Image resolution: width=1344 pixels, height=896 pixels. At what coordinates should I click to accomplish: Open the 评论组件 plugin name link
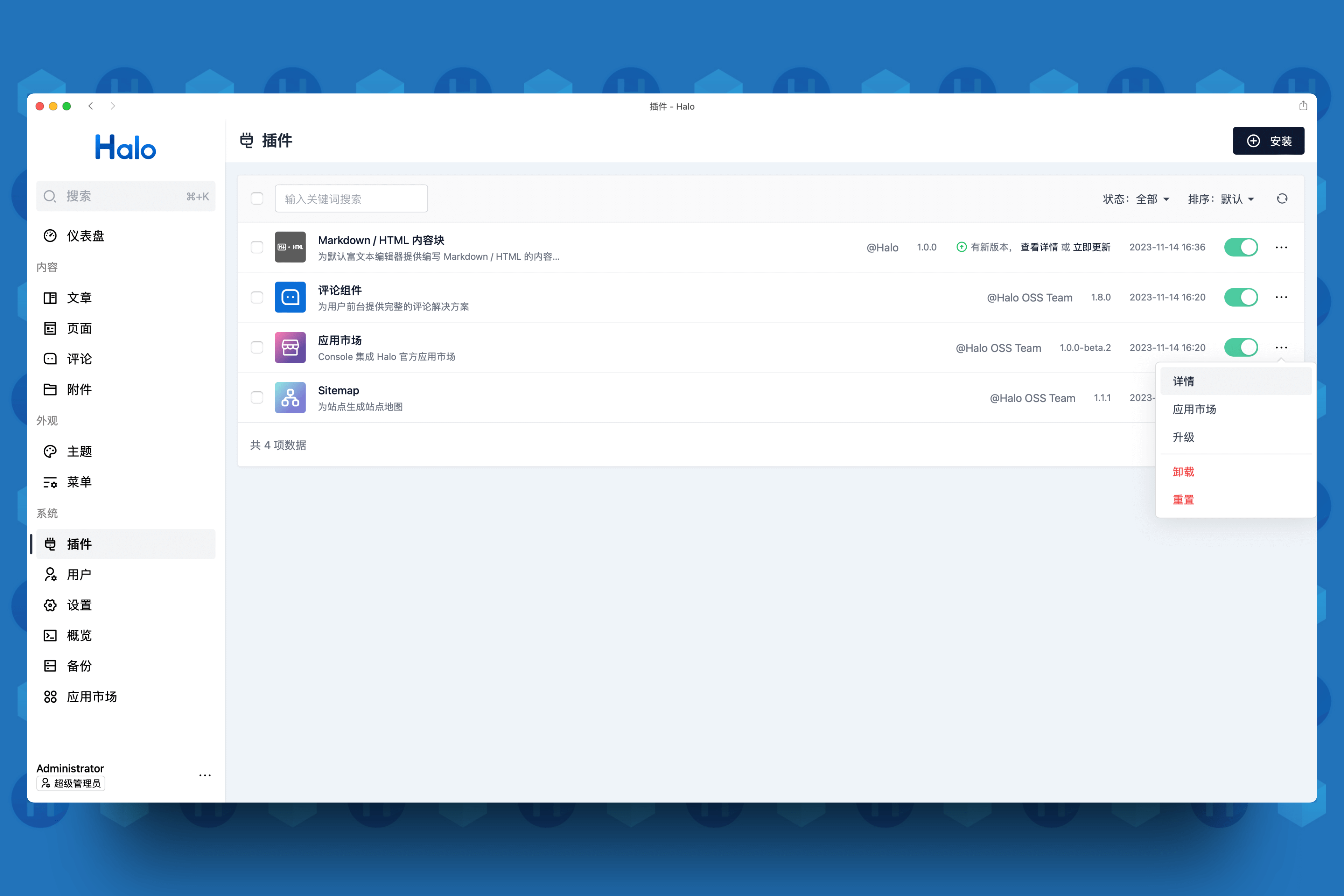click(340, 290)
